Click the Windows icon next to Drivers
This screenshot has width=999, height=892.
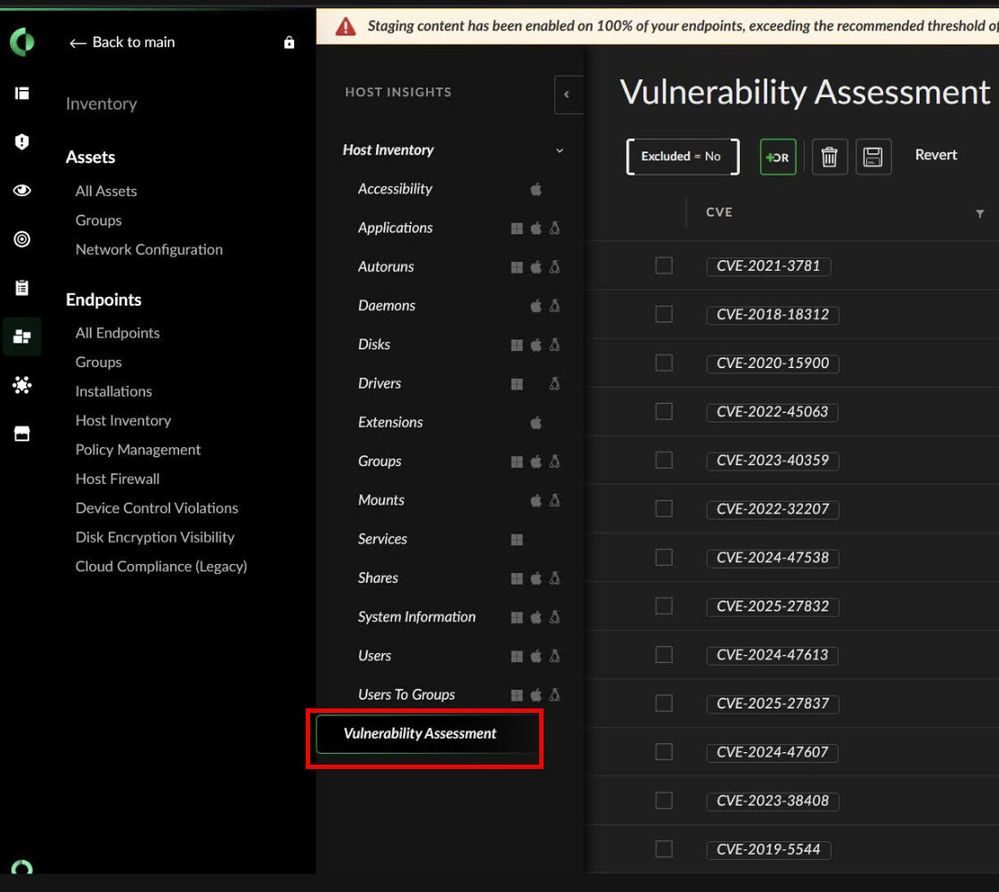tap(517, 384)
